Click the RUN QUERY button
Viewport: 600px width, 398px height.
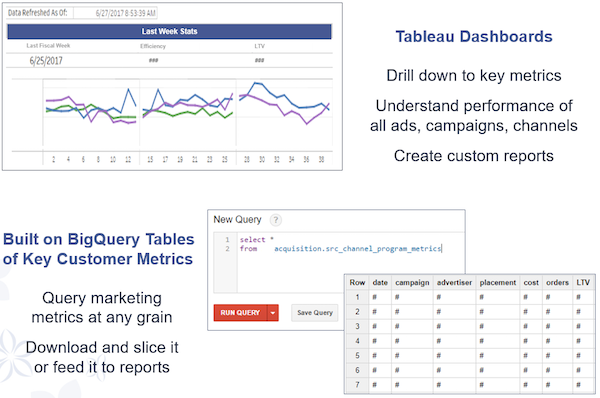(x=240, y=313)
